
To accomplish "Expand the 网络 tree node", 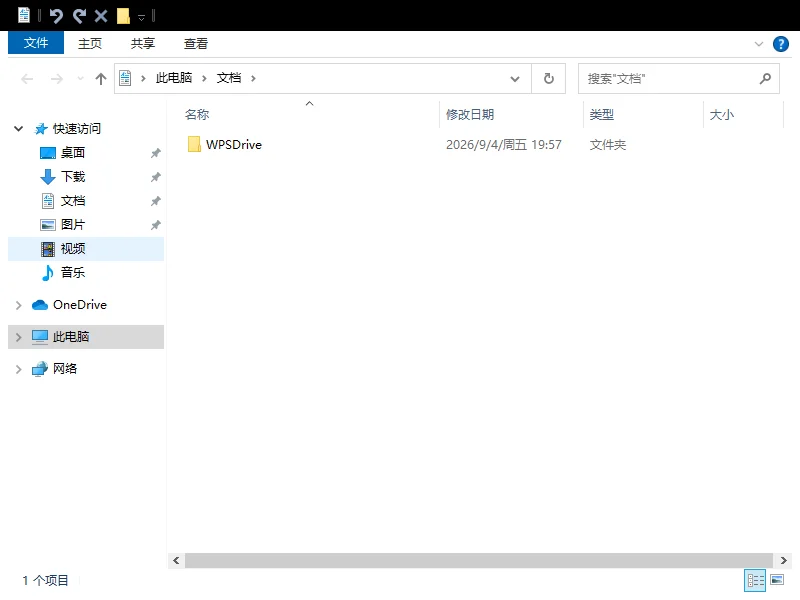I will (18, 369).
